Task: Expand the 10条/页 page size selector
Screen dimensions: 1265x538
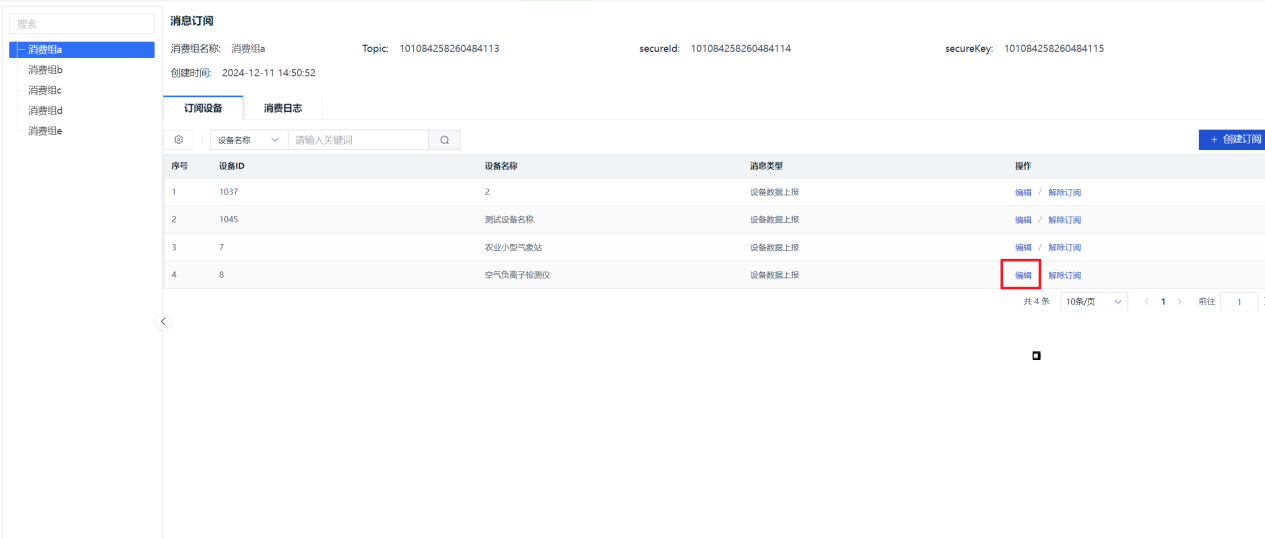Action: pyautogui.click(x=1094, y=301)
